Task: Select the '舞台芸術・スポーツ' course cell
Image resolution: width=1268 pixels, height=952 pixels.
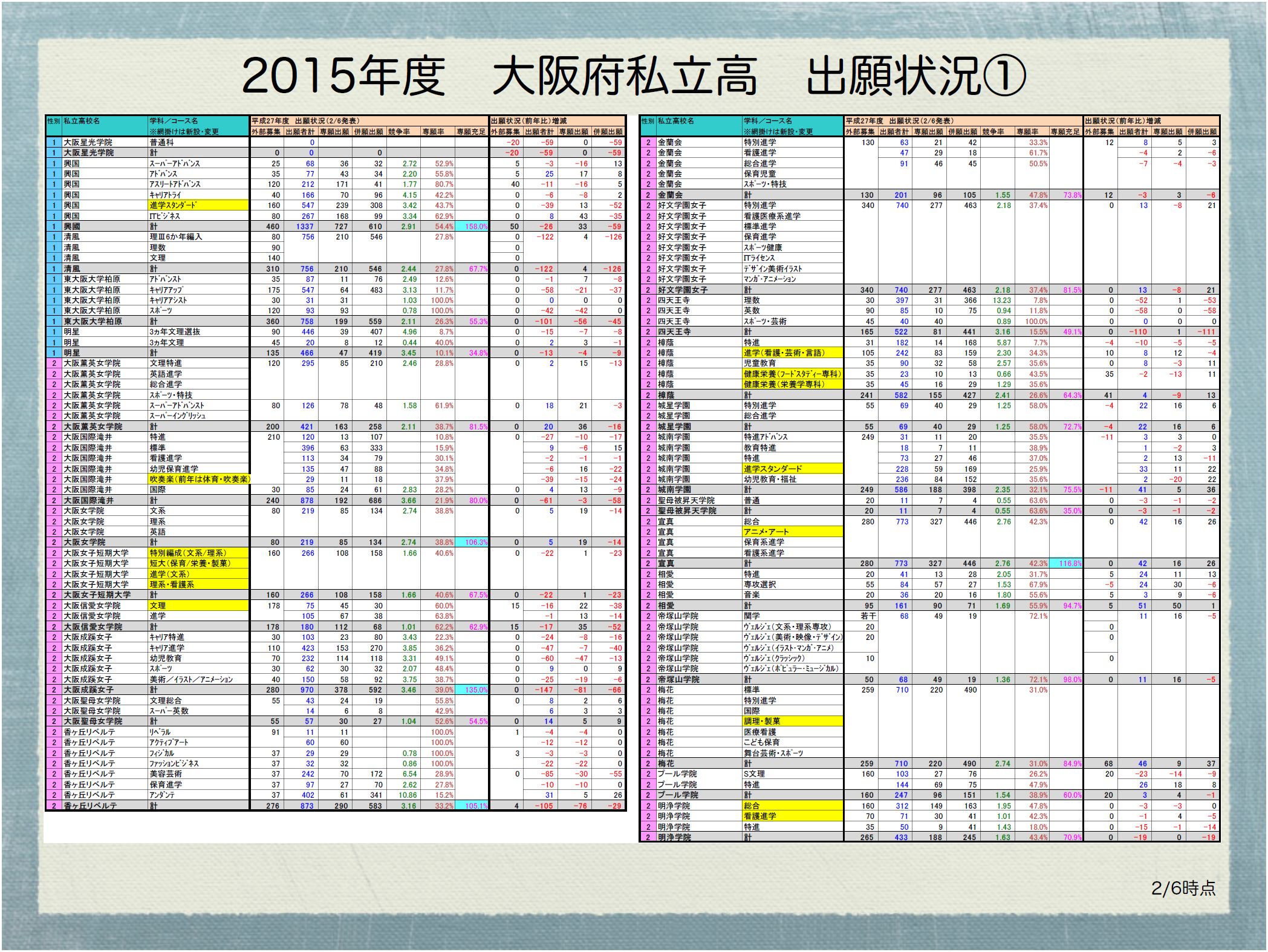Action: coord(793,753)
